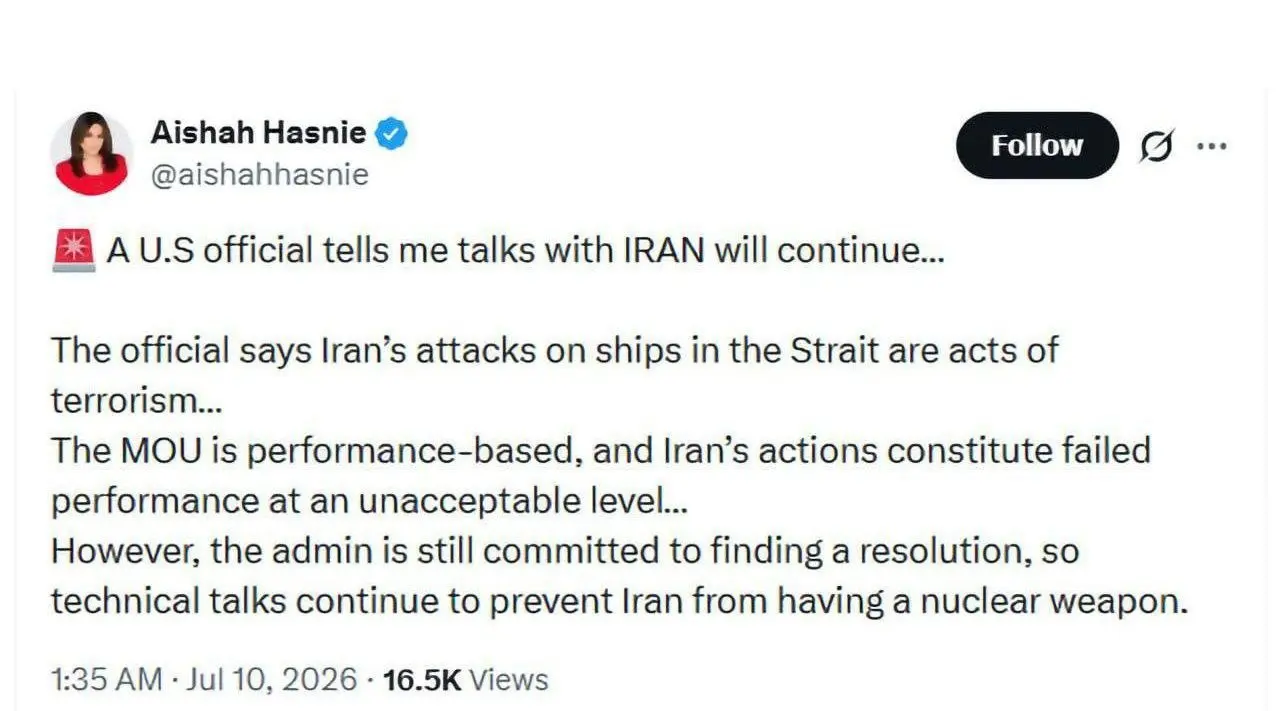Open the three-dot more options menu
The image size is (1280, 711).
[1211, 146]
